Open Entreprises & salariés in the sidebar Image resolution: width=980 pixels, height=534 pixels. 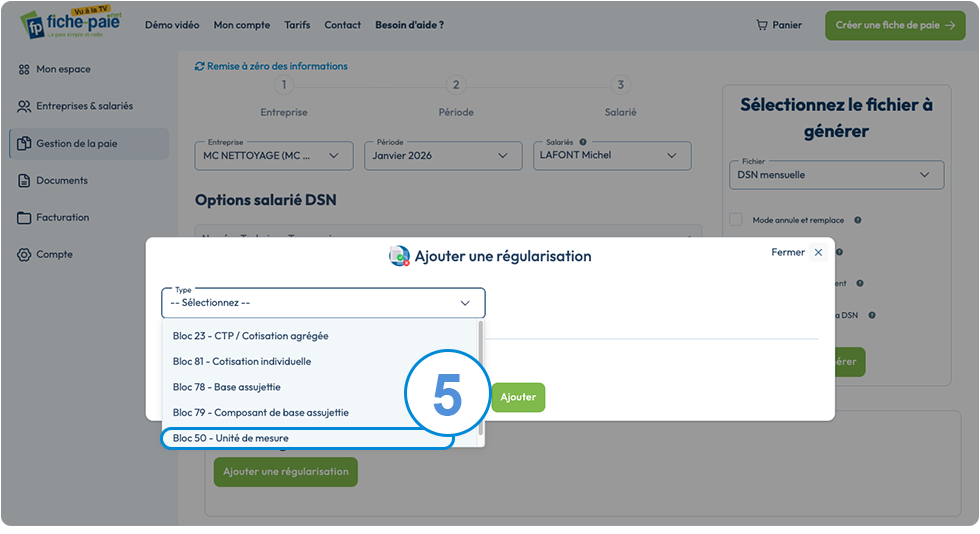[84, 106]
